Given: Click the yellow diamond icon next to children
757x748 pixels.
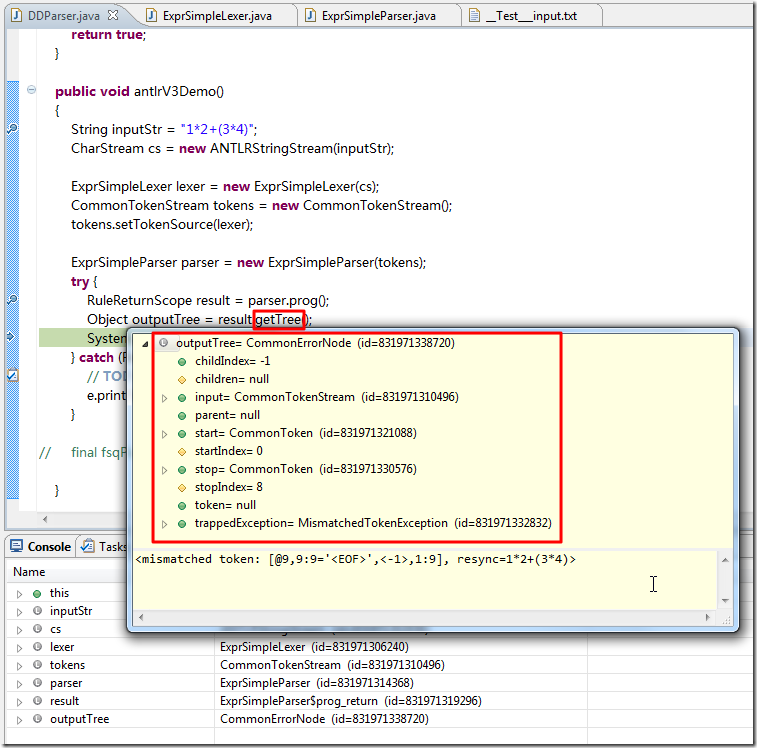Looking at the screenshot, I should coord(182,380).
